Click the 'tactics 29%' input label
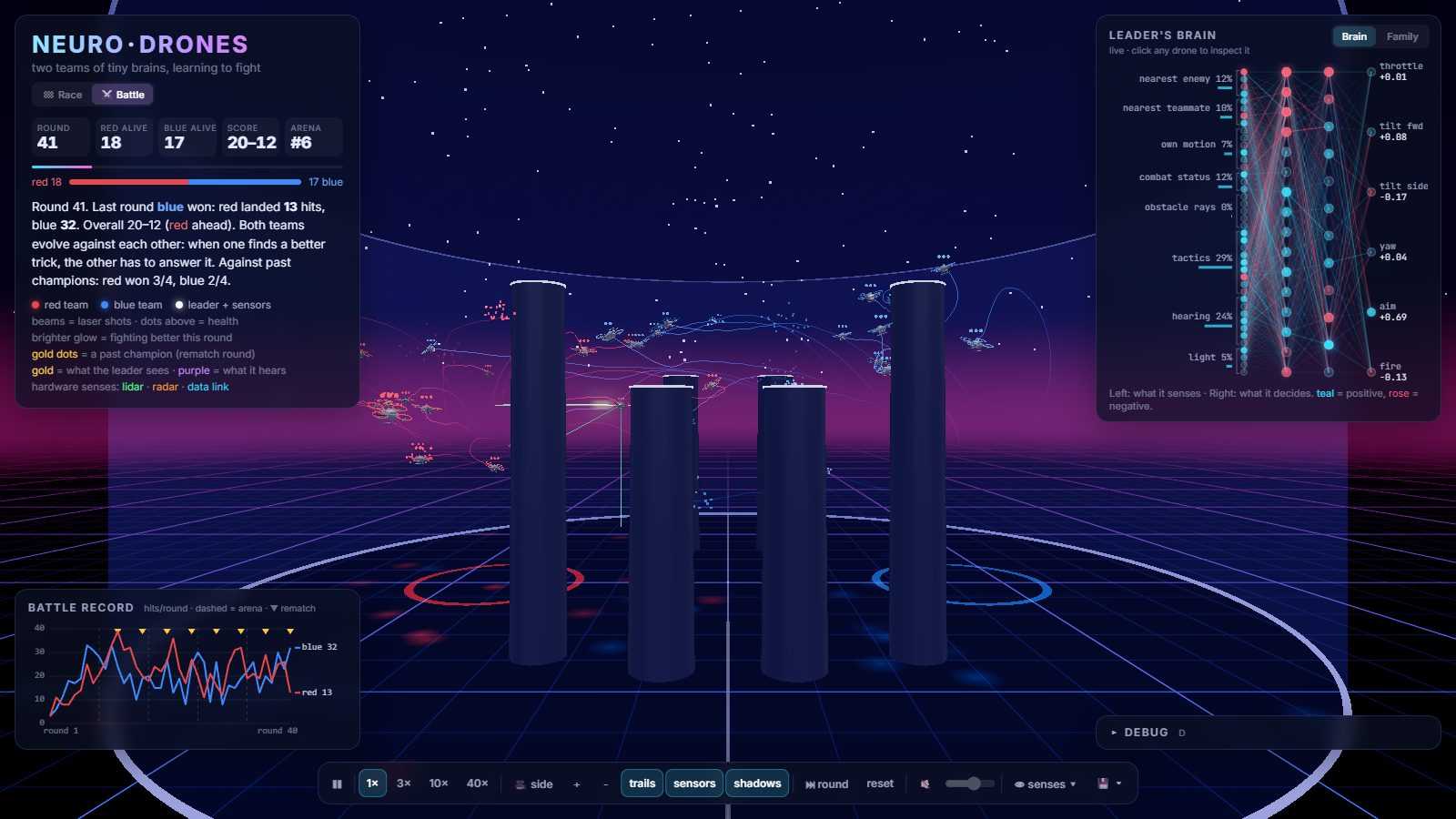Screen dimensions: 1456x819 (1201, 258)
